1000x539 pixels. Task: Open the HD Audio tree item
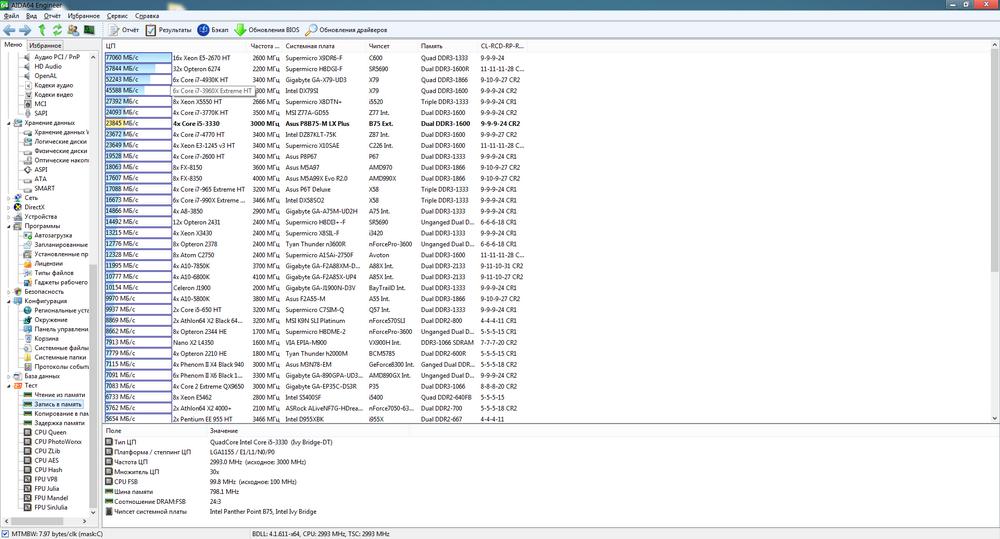click(x=48, y=66)
